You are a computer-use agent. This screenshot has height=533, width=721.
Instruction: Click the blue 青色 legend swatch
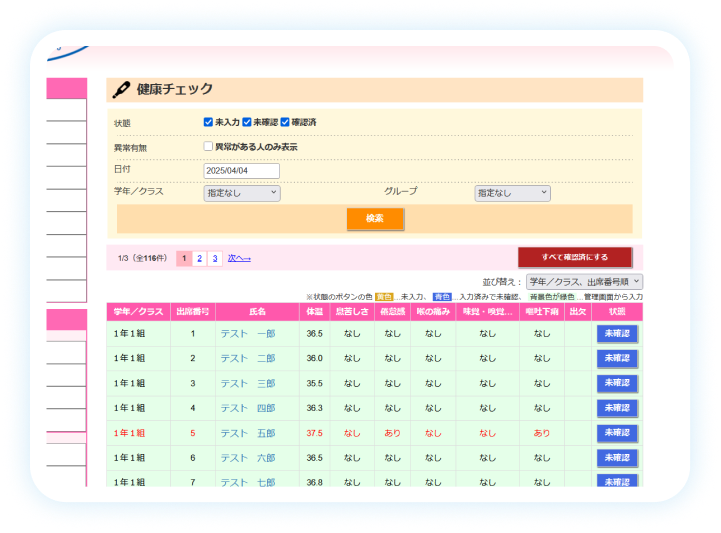point(442,297)
